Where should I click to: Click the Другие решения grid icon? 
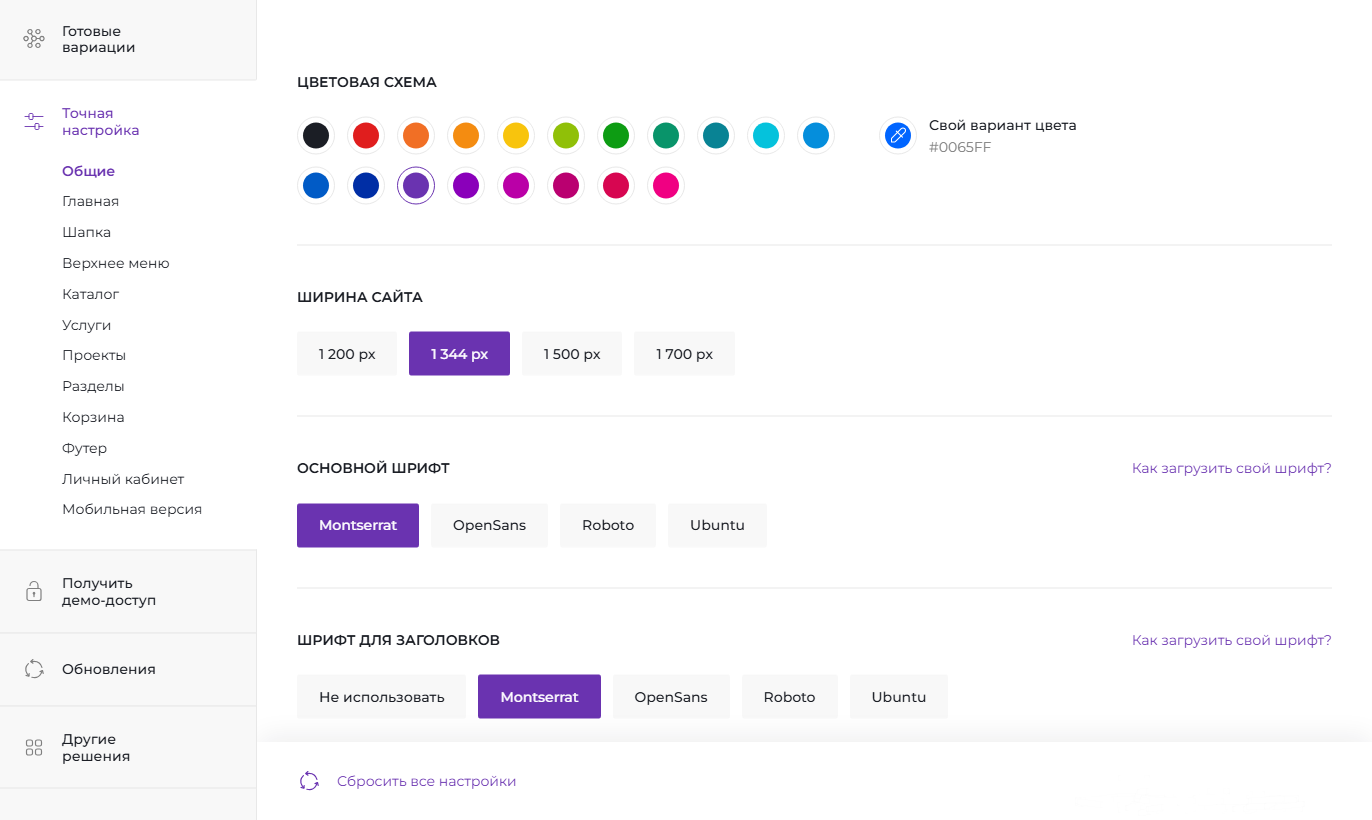point(34,748)
